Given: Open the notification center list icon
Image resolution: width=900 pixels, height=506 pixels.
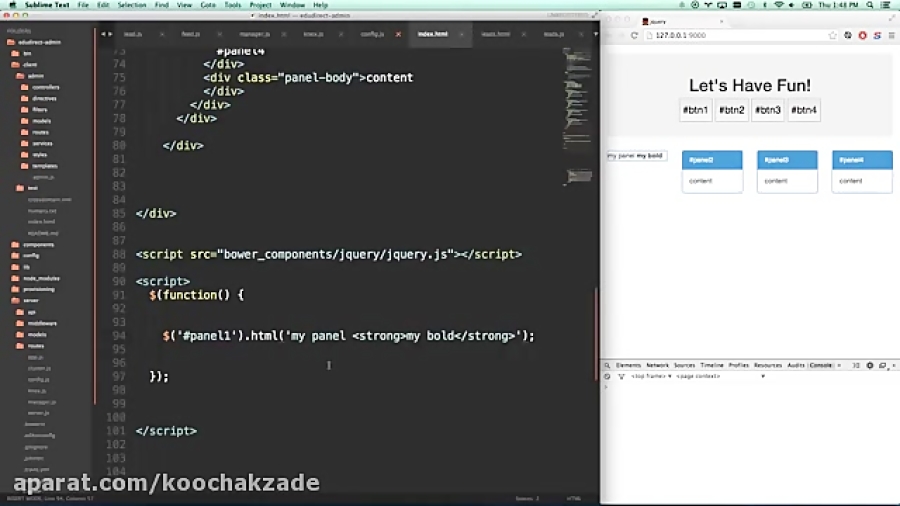Looking at the screenshot, I should [x=886, y=5].
